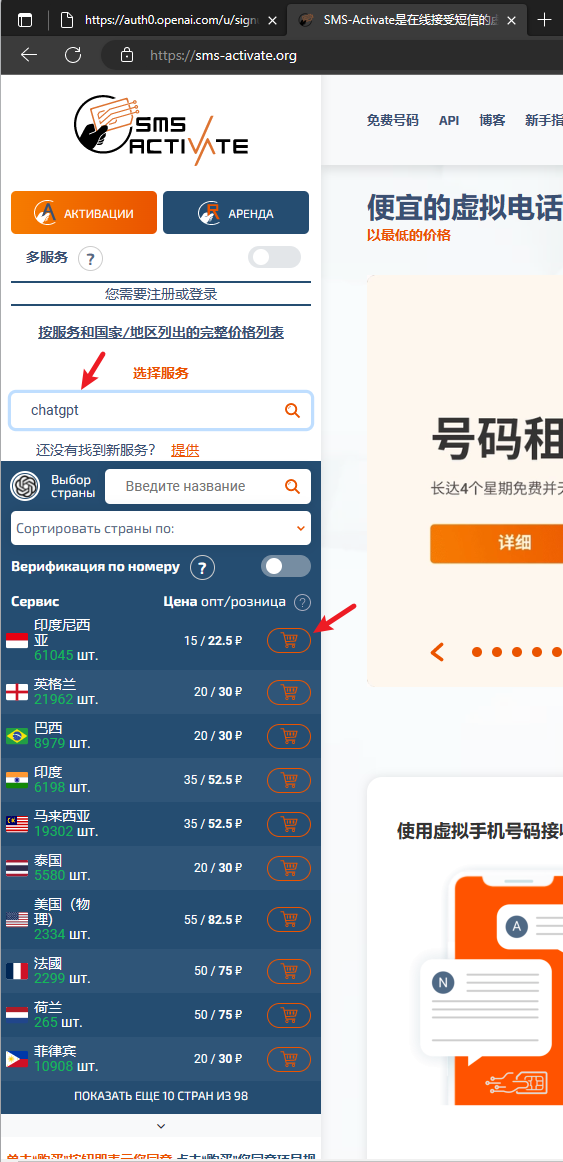Add USA (美国 物理) number to cart

click(x=289, y=920)
